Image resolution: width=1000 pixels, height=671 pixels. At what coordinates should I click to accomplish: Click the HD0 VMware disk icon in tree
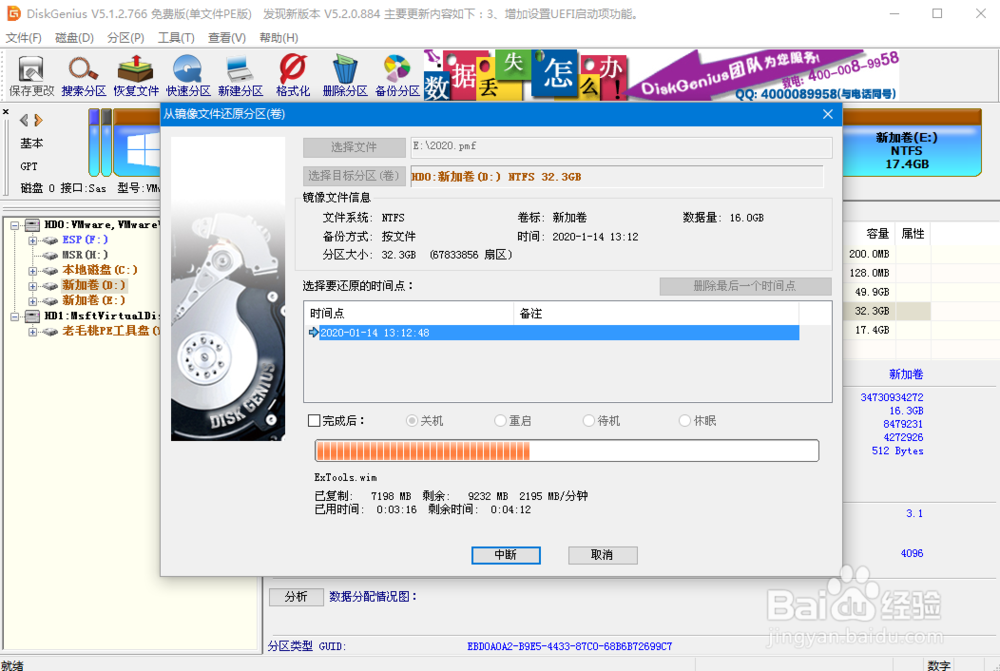(33, 225)
